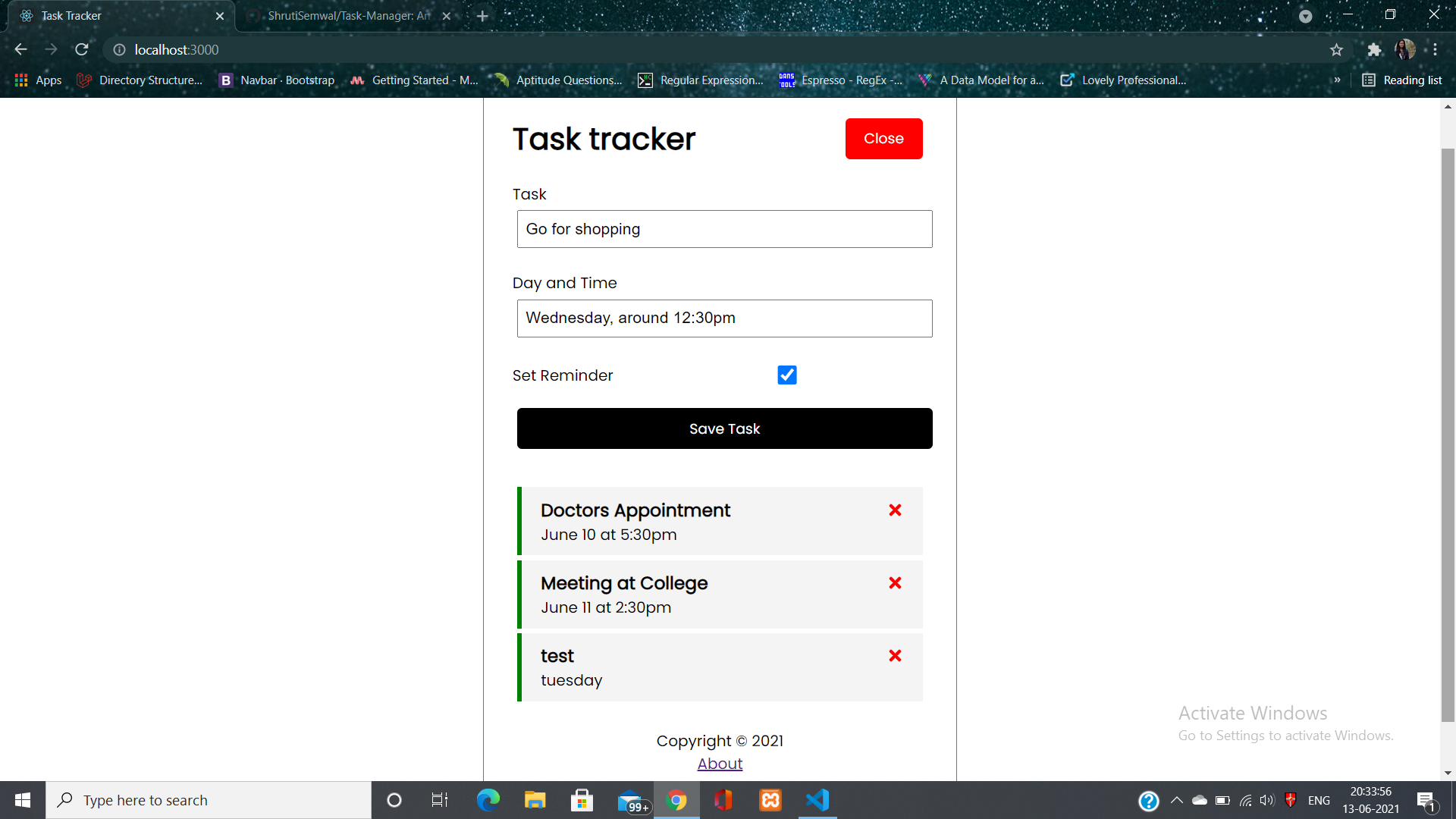Follow the About link in footer
This screenshot has width=1456, height=819.
pyautogui.click(x=720, y=764)
